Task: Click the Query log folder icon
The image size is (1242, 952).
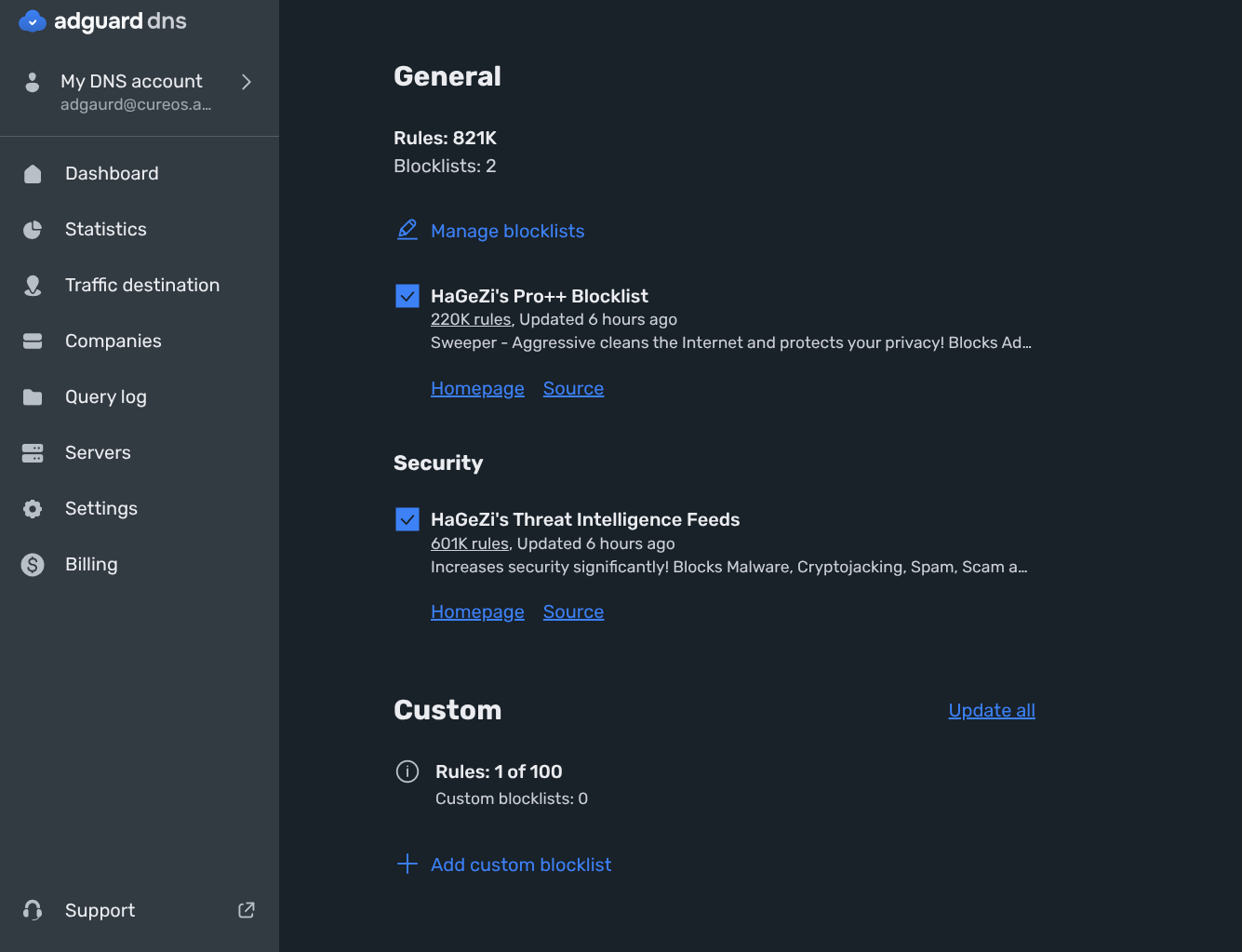Action: pos(33,397)
